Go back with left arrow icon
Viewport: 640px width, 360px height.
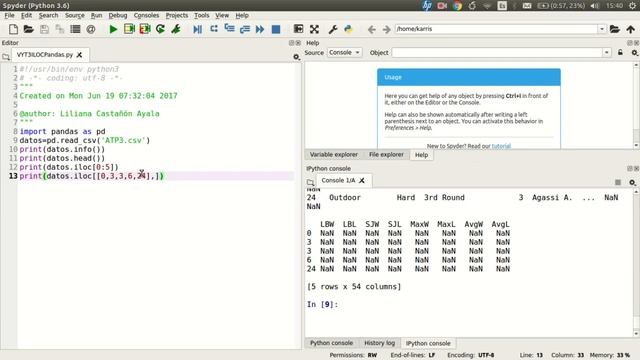tap(371, 29)
